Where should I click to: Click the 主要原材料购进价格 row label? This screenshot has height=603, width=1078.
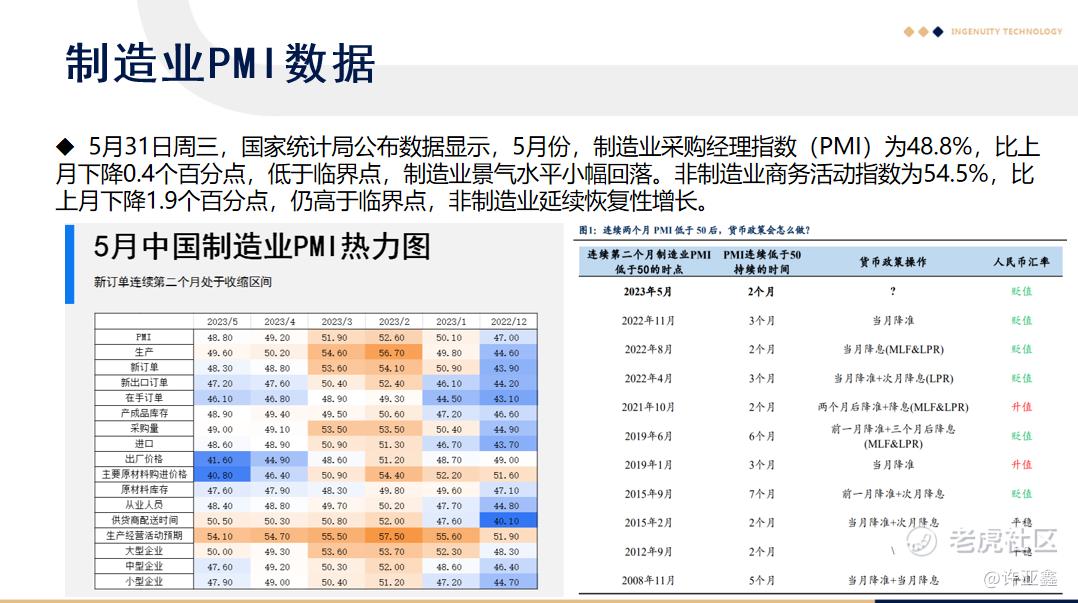click(144, 474)
